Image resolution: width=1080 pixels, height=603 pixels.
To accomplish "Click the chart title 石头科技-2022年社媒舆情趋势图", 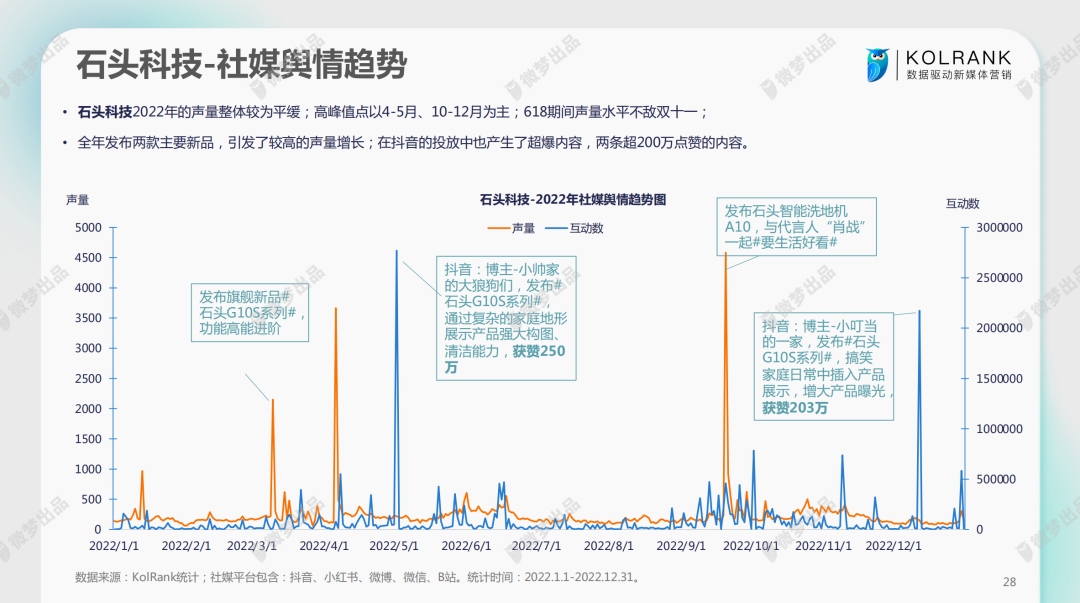I will point(573,200).
